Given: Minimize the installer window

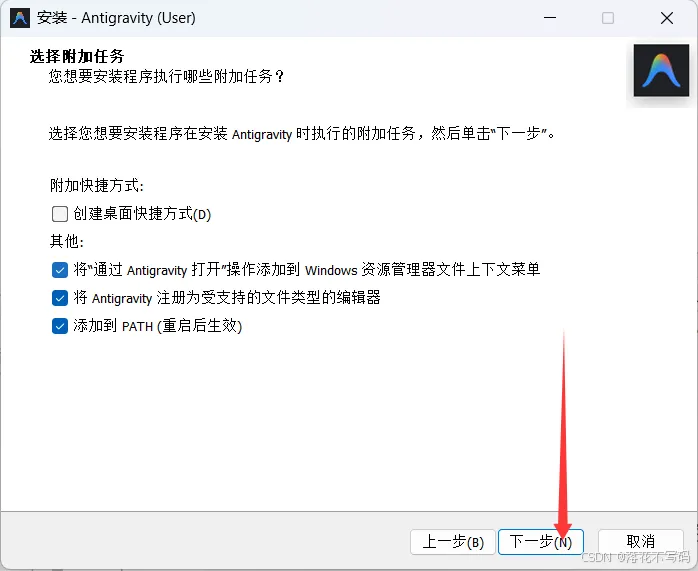Looking at the screenshot, I should point(550,18).
